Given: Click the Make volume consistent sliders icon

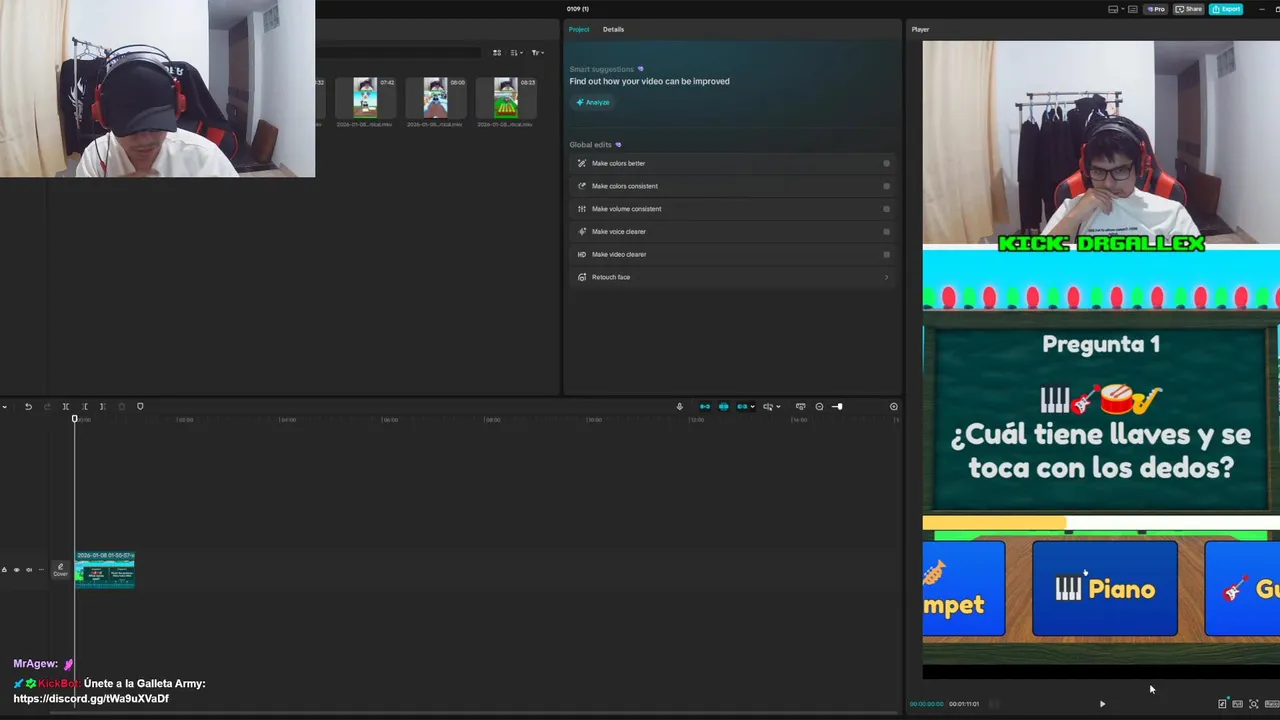Looking at the screenshot, I should click(x=582, y=209).
